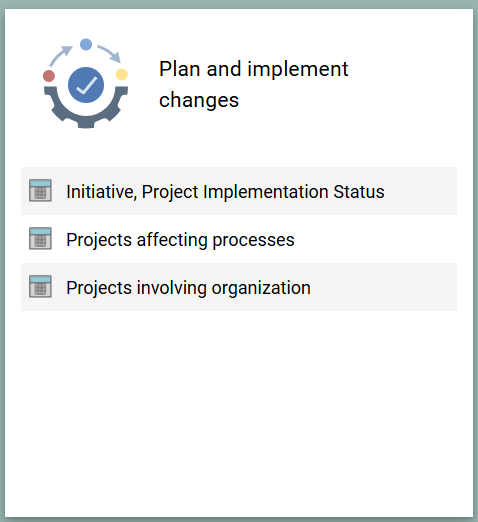Click the empty white area below the report list
478x522 pixels.
(x=239, y=413)
